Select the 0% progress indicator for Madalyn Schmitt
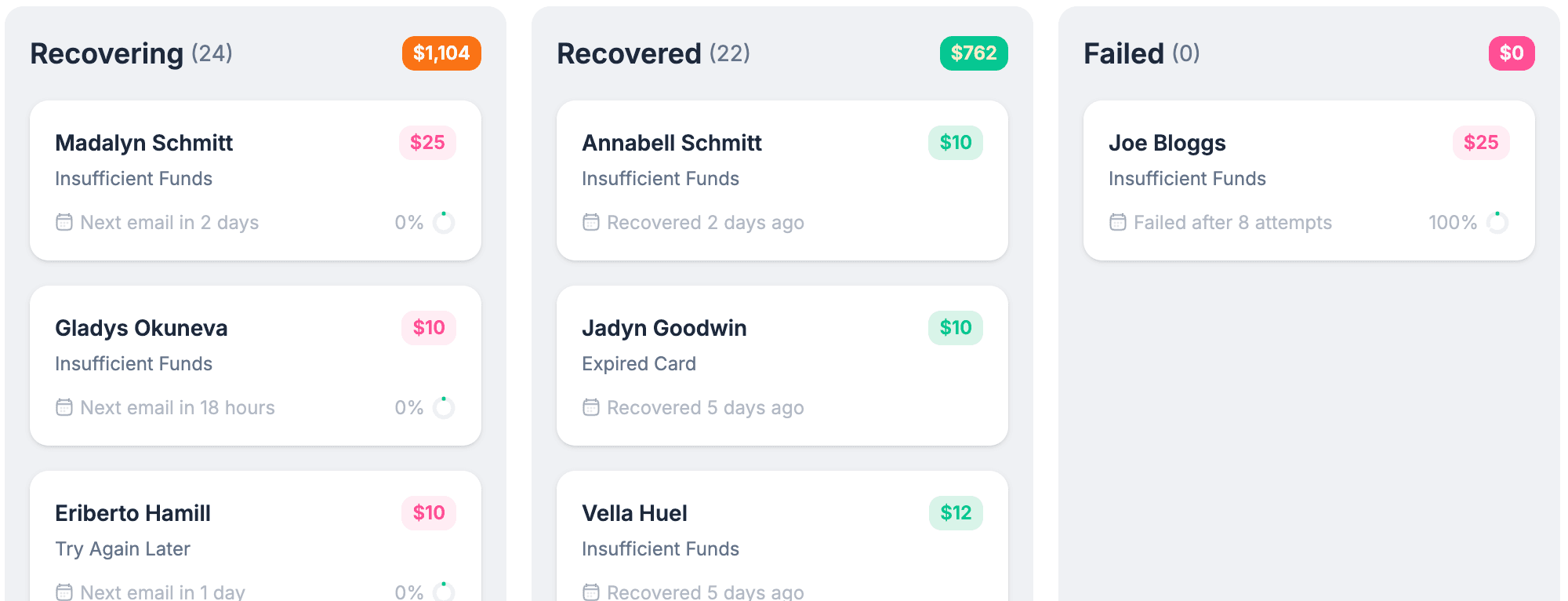 click(444, 222)
